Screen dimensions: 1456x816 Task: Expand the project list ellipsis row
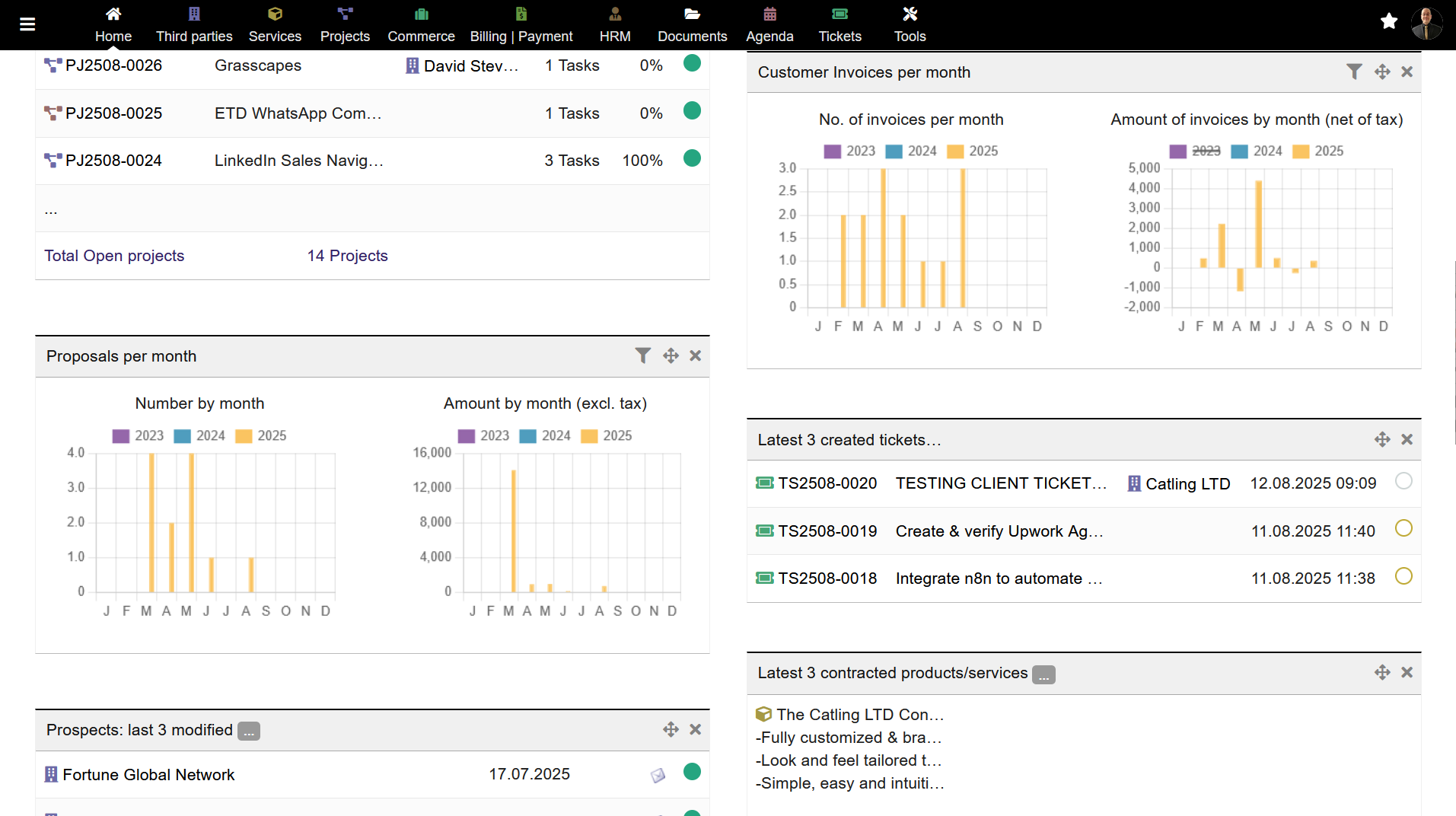point(51,210)
